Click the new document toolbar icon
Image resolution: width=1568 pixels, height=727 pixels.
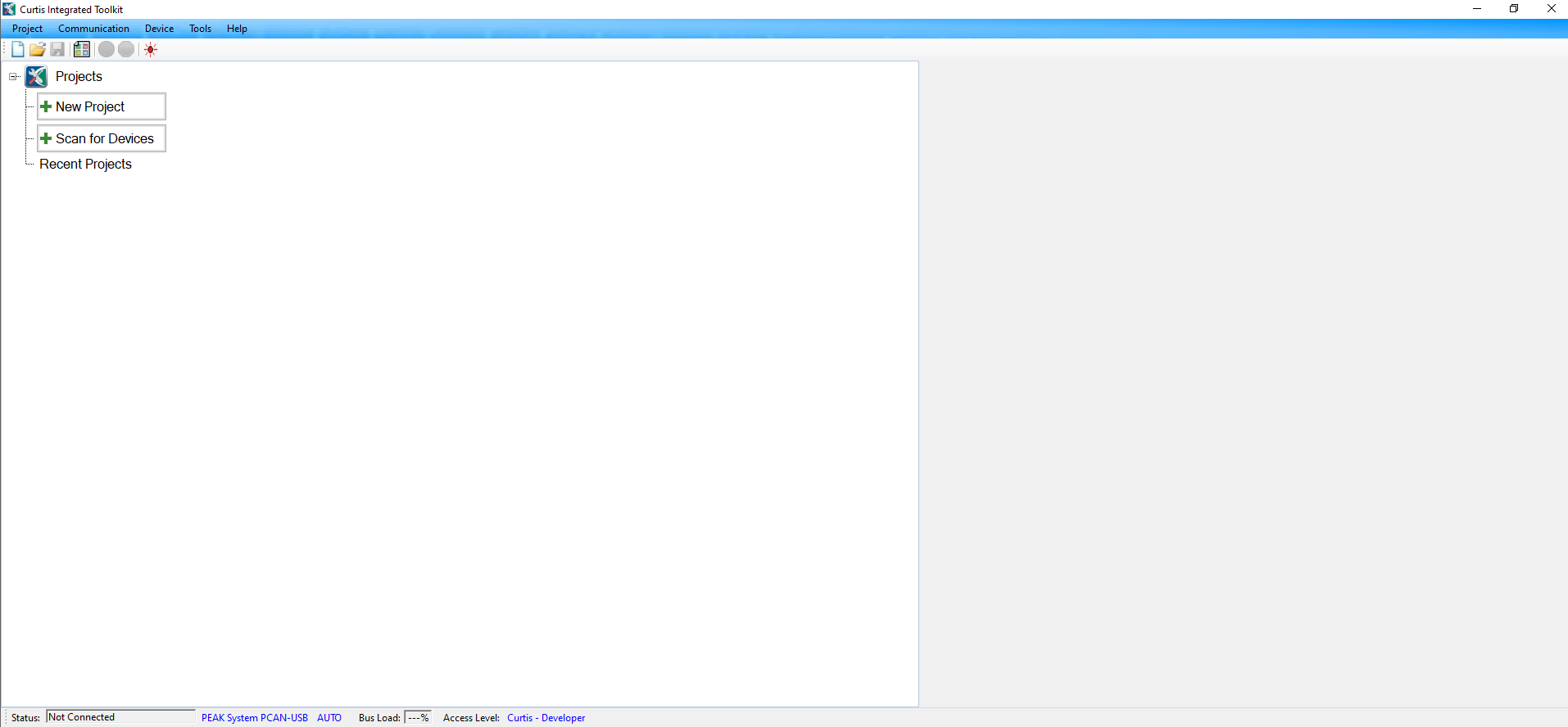[x=18, y=49]
